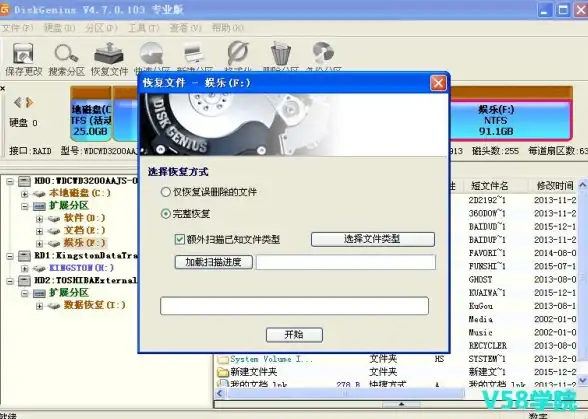This screenshot has height=419, width=588.
Task: Expand the 文档 (E:) node
Action: coord(39,231)
